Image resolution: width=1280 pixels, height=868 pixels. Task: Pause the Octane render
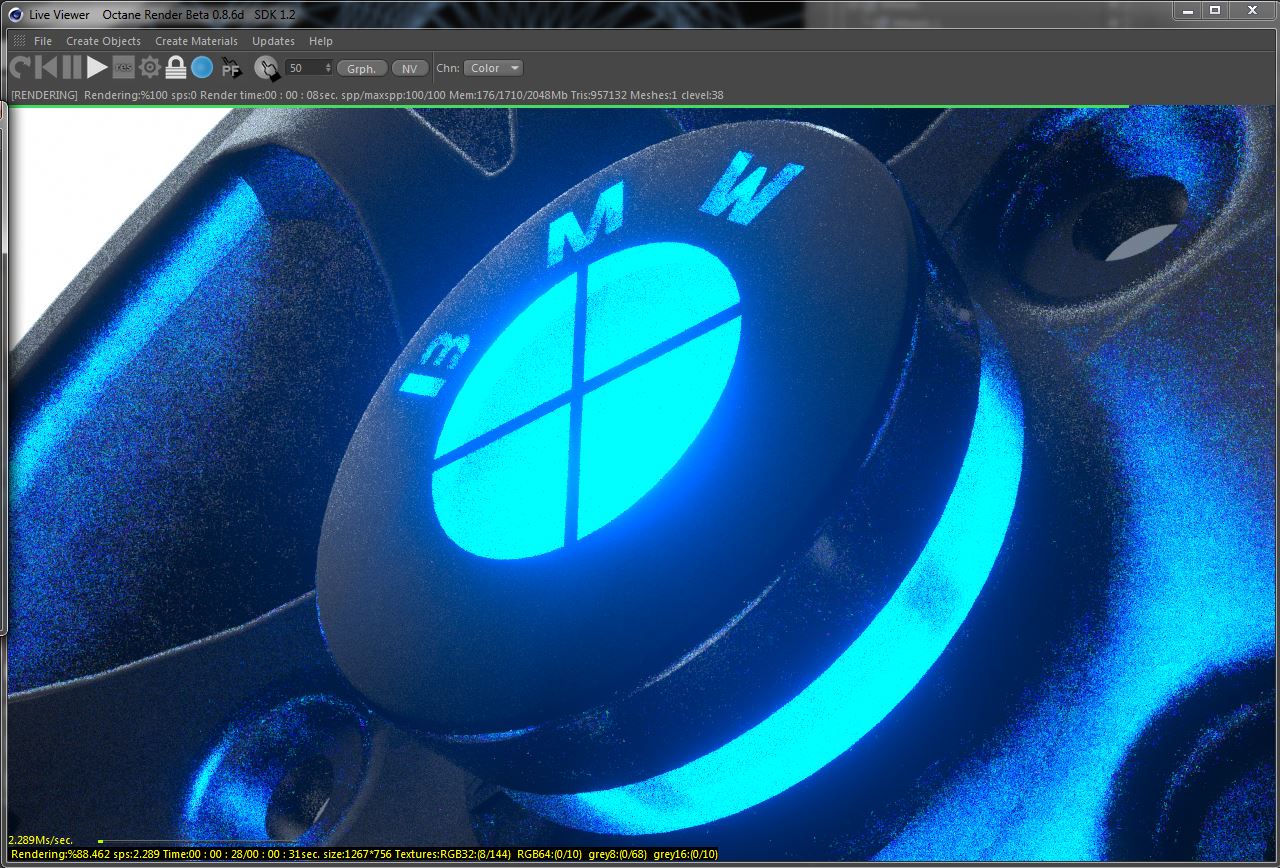71,68
